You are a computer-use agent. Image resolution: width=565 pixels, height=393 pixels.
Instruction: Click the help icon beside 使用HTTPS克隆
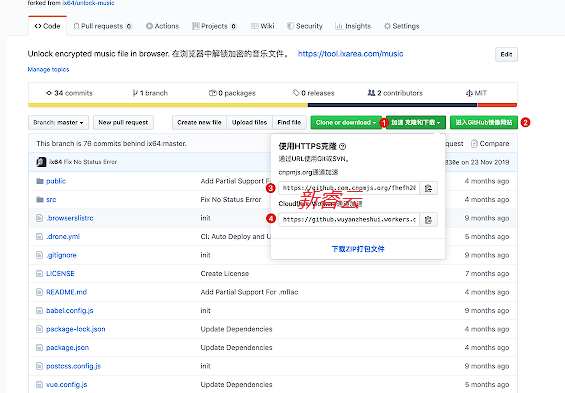point(343,146)
